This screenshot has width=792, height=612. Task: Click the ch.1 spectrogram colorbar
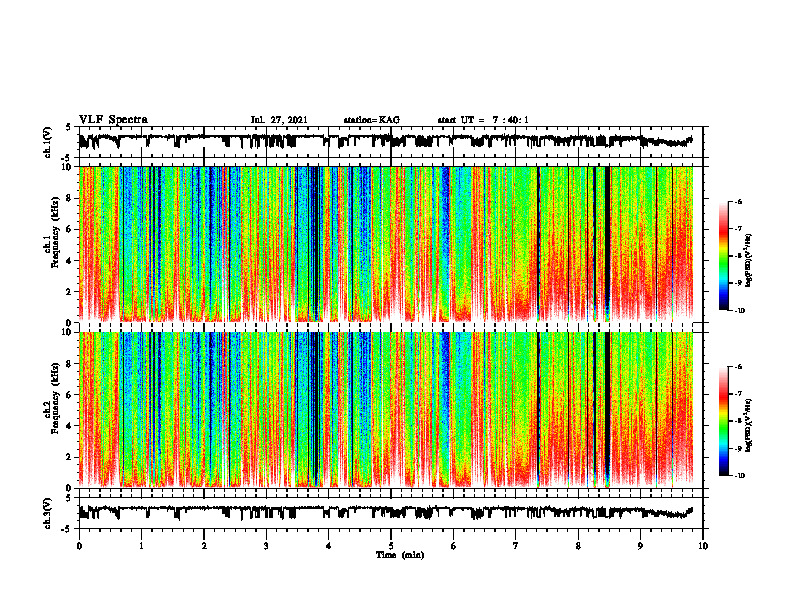coord(723,256)
